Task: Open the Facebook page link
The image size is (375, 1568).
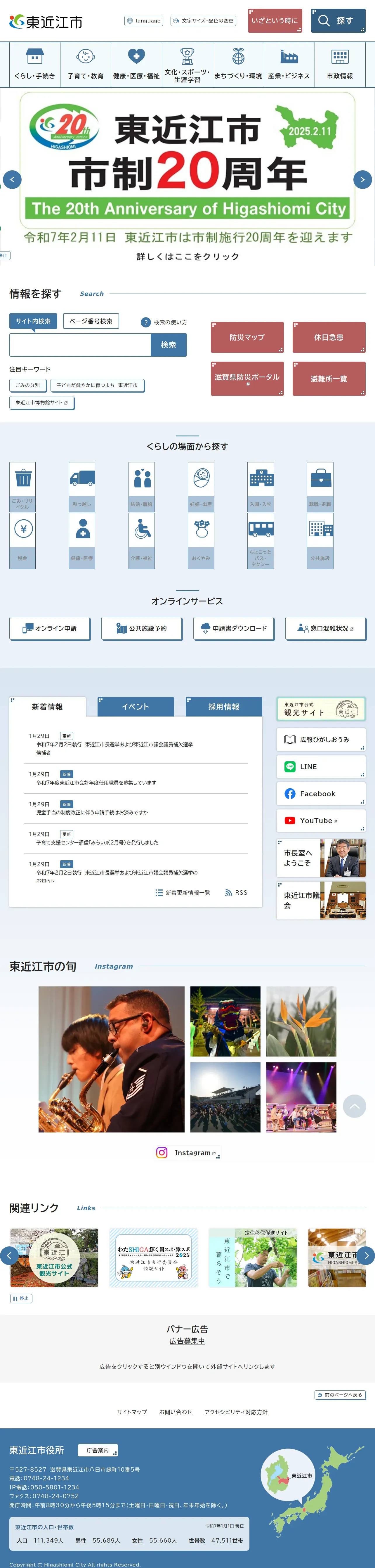Action: (x=321, y=794)
